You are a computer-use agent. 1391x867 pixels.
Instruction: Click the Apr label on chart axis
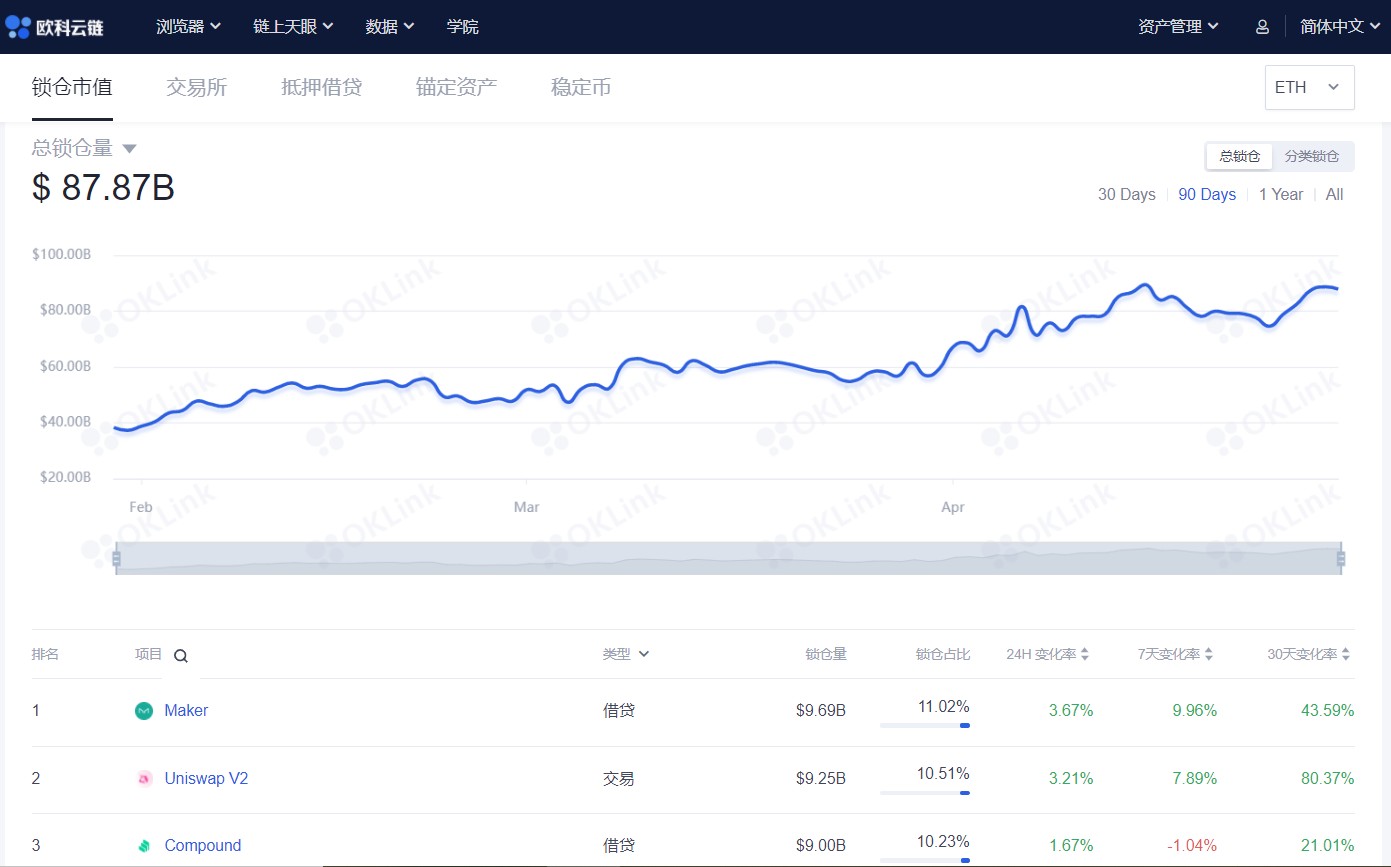(x=953, y=507)
